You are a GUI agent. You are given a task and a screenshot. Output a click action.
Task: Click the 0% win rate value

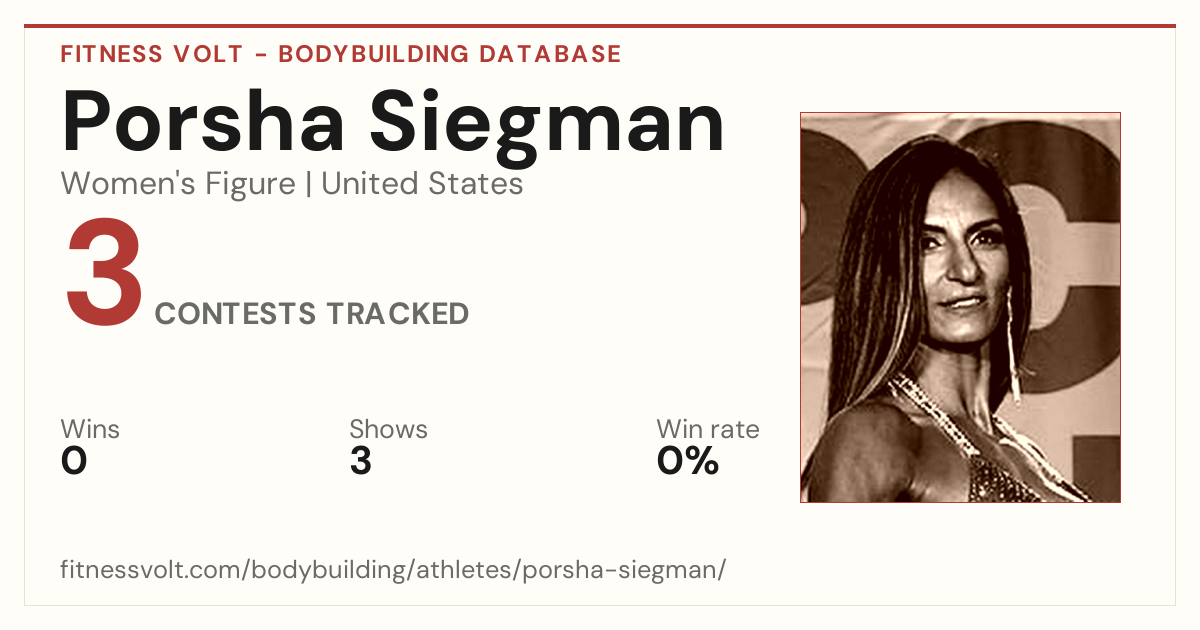[x=688, y=461]
